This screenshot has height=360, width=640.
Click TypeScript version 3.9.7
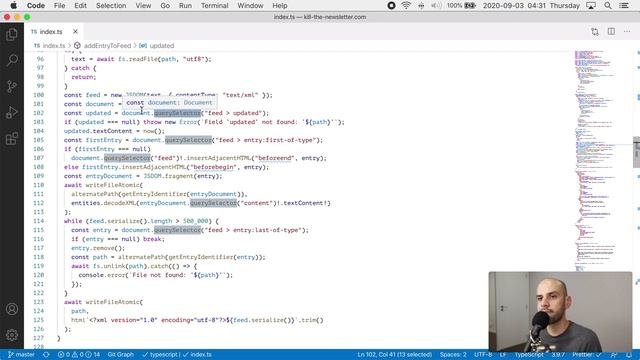point(558,355)
